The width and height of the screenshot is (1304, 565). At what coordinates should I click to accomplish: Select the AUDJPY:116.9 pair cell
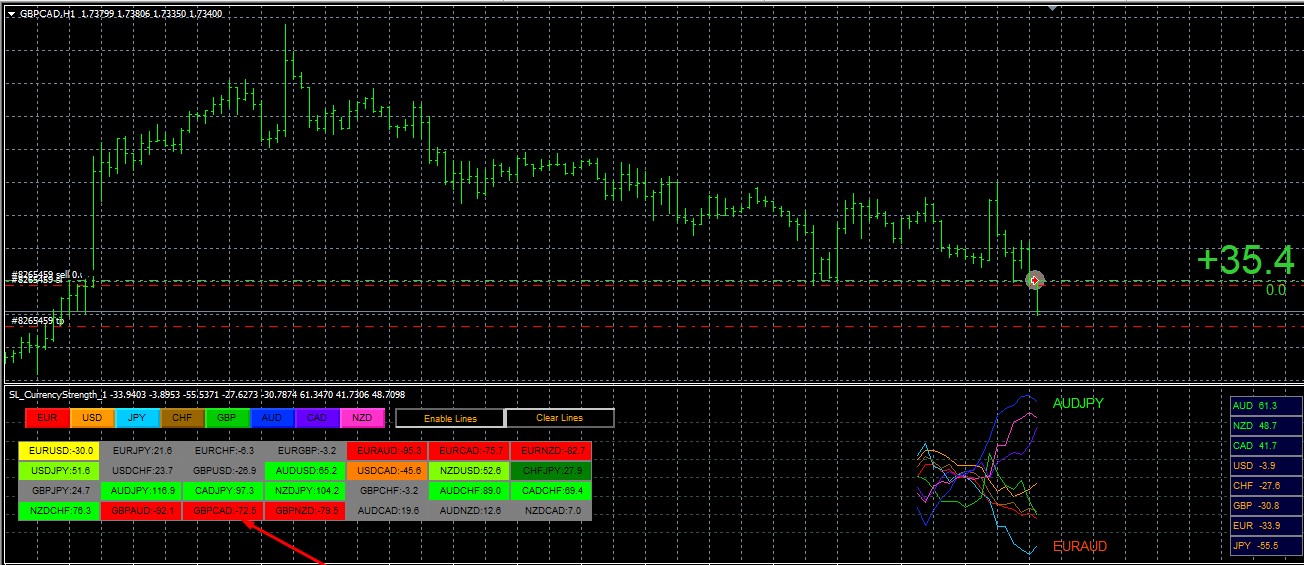tap(141, 491)
